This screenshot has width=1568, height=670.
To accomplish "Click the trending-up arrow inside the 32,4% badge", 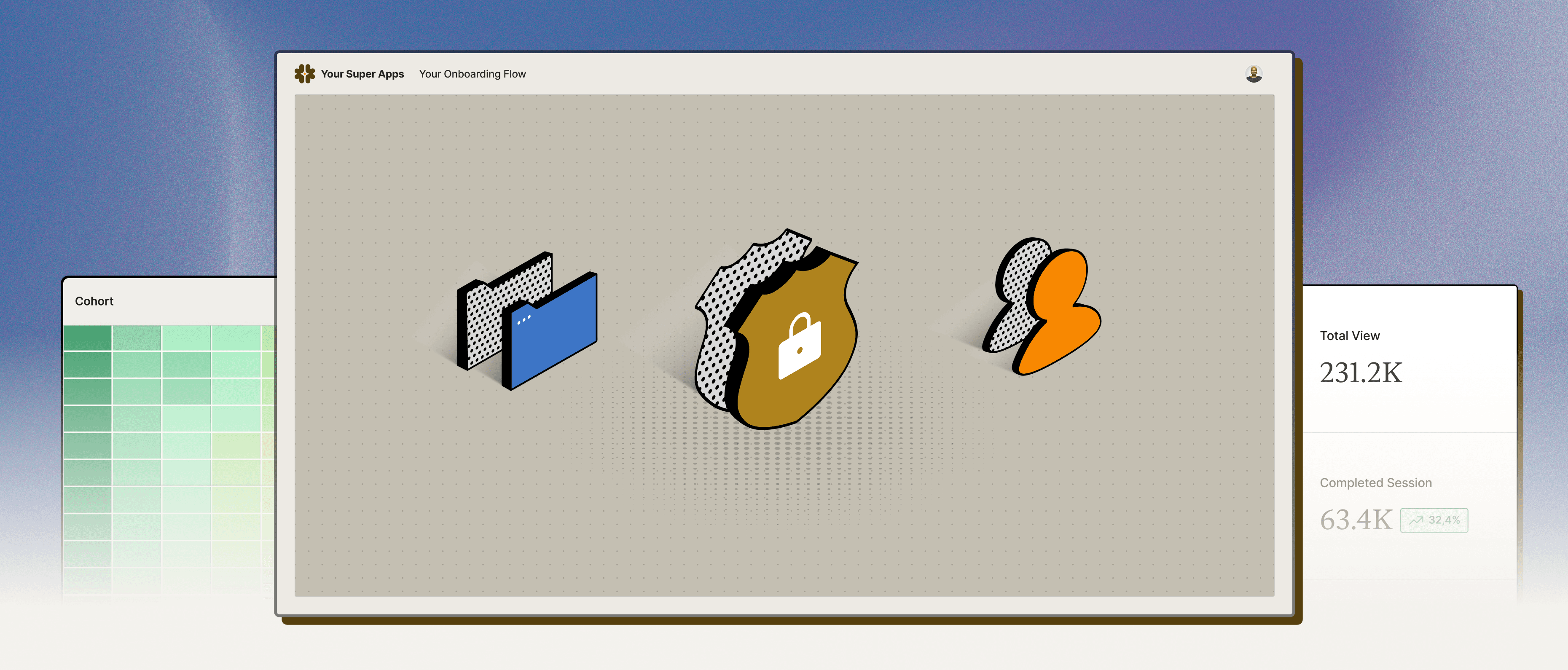I will (1416, 520).
